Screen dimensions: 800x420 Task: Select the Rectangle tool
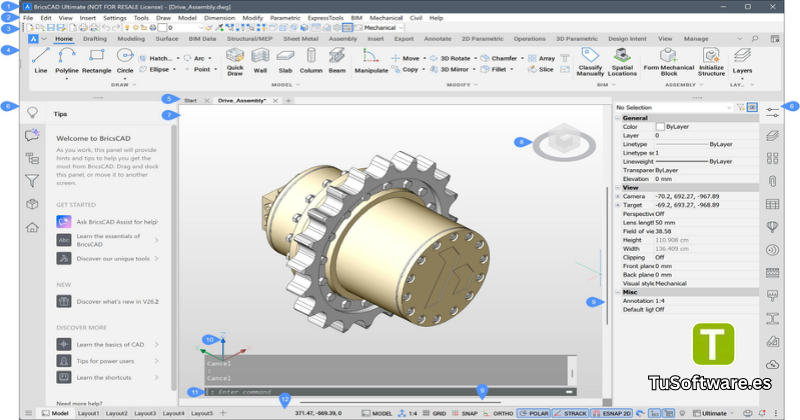click(96, 61)
